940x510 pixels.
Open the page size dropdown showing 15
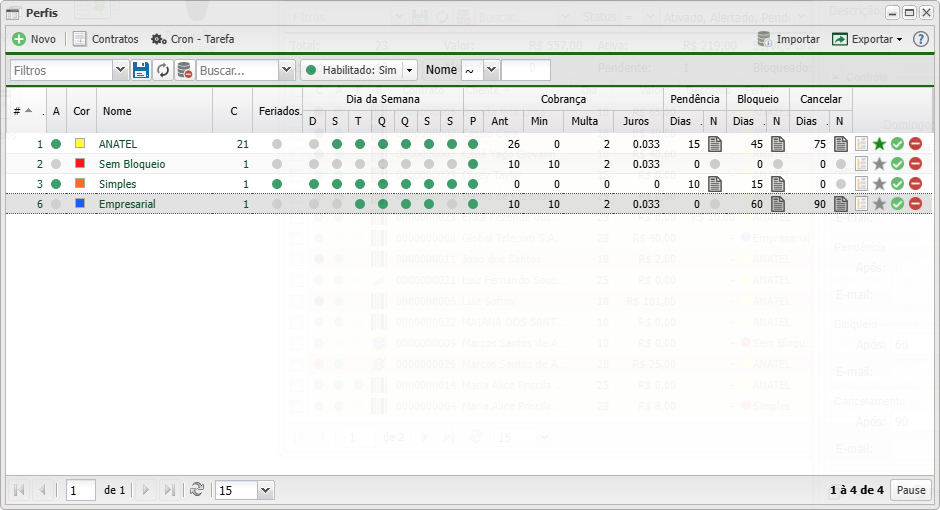265,490
